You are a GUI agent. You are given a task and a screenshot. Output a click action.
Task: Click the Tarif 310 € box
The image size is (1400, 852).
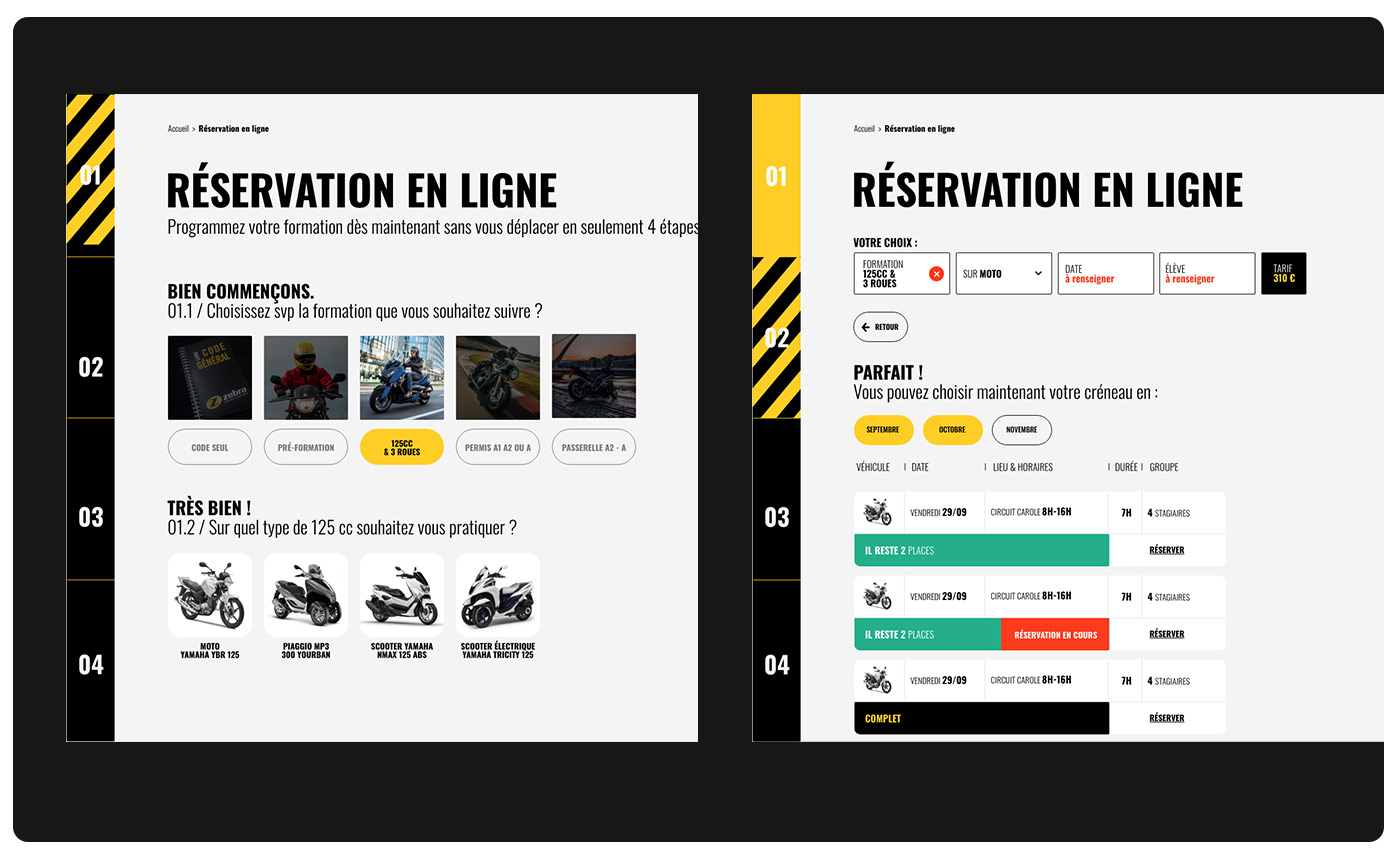1284,273
